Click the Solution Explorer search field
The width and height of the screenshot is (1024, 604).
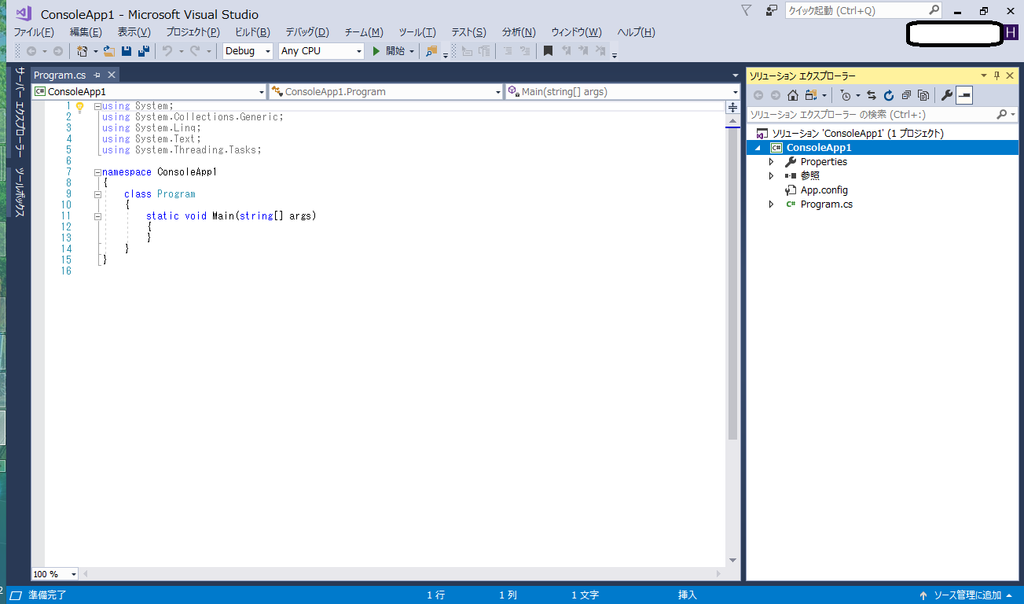(871, 114)
